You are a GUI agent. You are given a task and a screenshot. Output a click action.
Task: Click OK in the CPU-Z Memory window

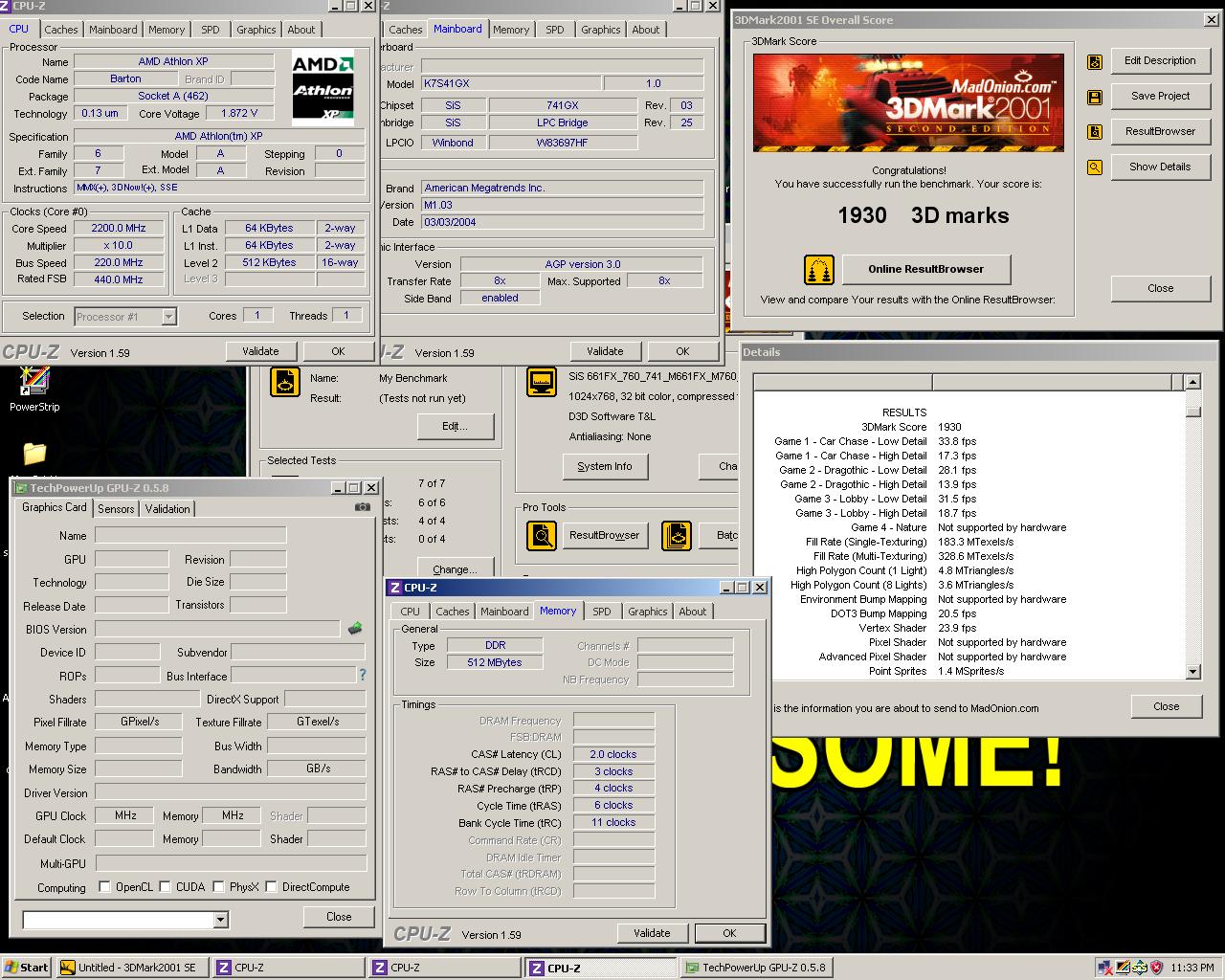(x=729, y=933)
